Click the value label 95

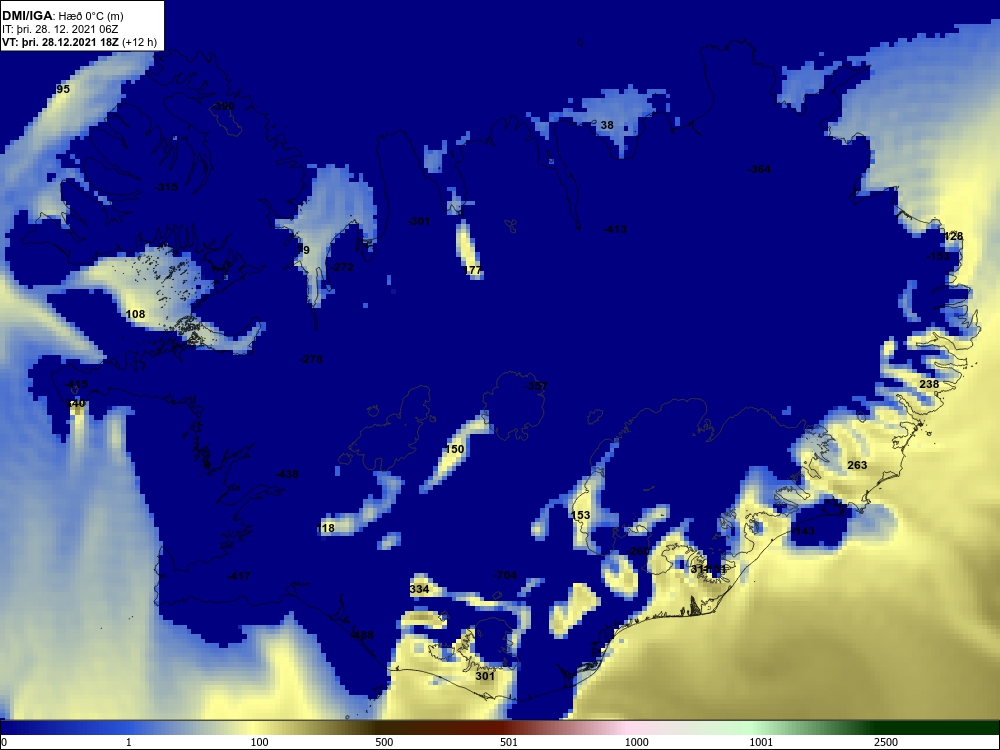tap(62, 89)
